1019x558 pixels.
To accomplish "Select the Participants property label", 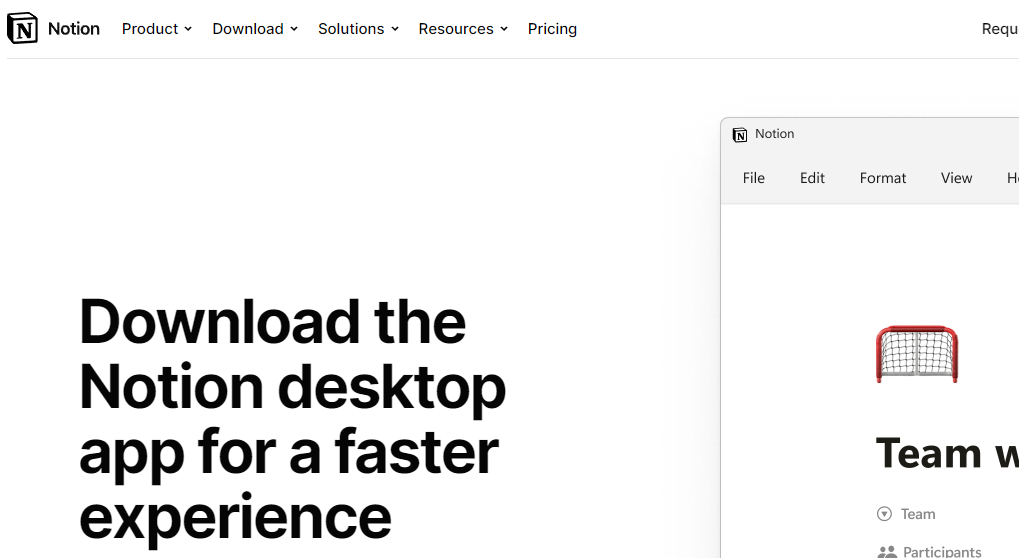I will click(x=942, y=551).
